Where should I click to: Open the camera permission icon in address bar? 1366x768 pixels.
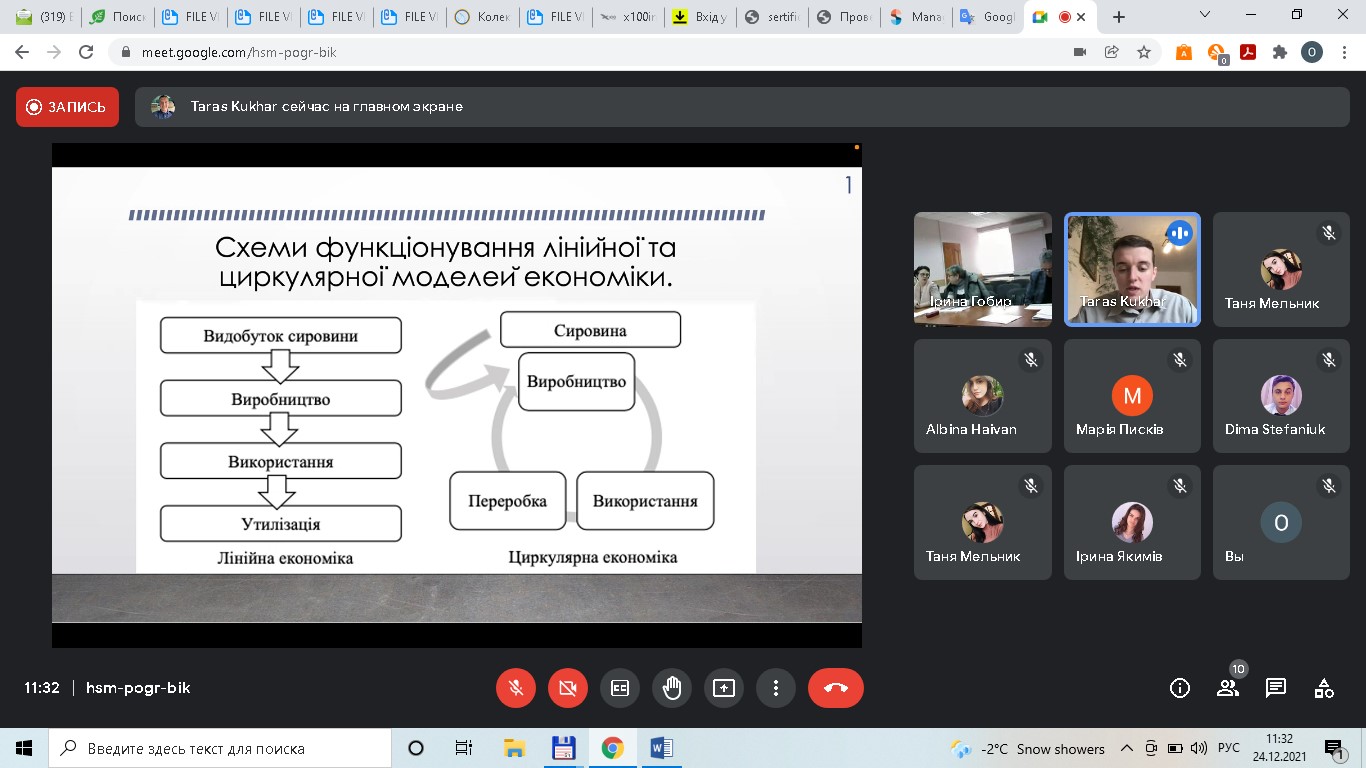click(1080, 52)
